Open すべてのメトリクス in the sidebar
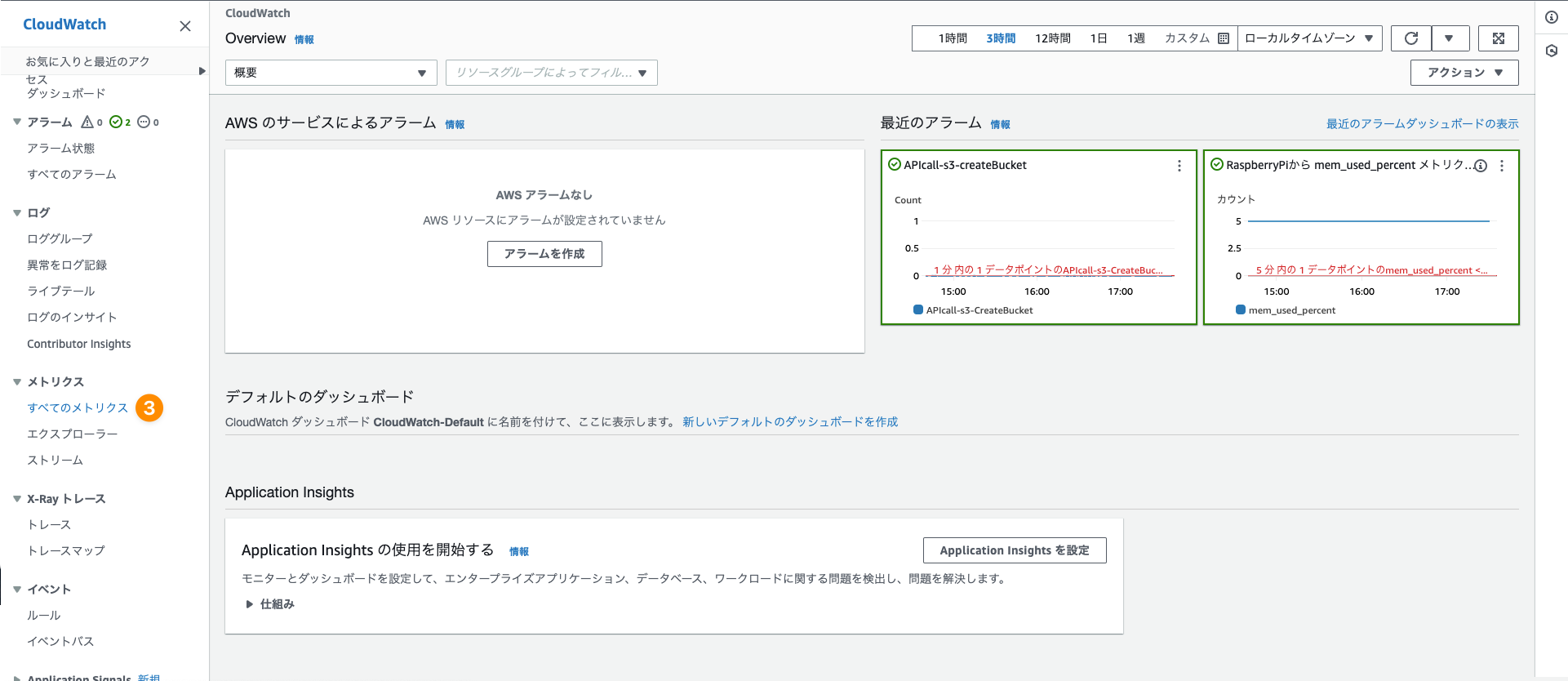The width and height of the screenshot is (1568, 681). coord(78,407)
